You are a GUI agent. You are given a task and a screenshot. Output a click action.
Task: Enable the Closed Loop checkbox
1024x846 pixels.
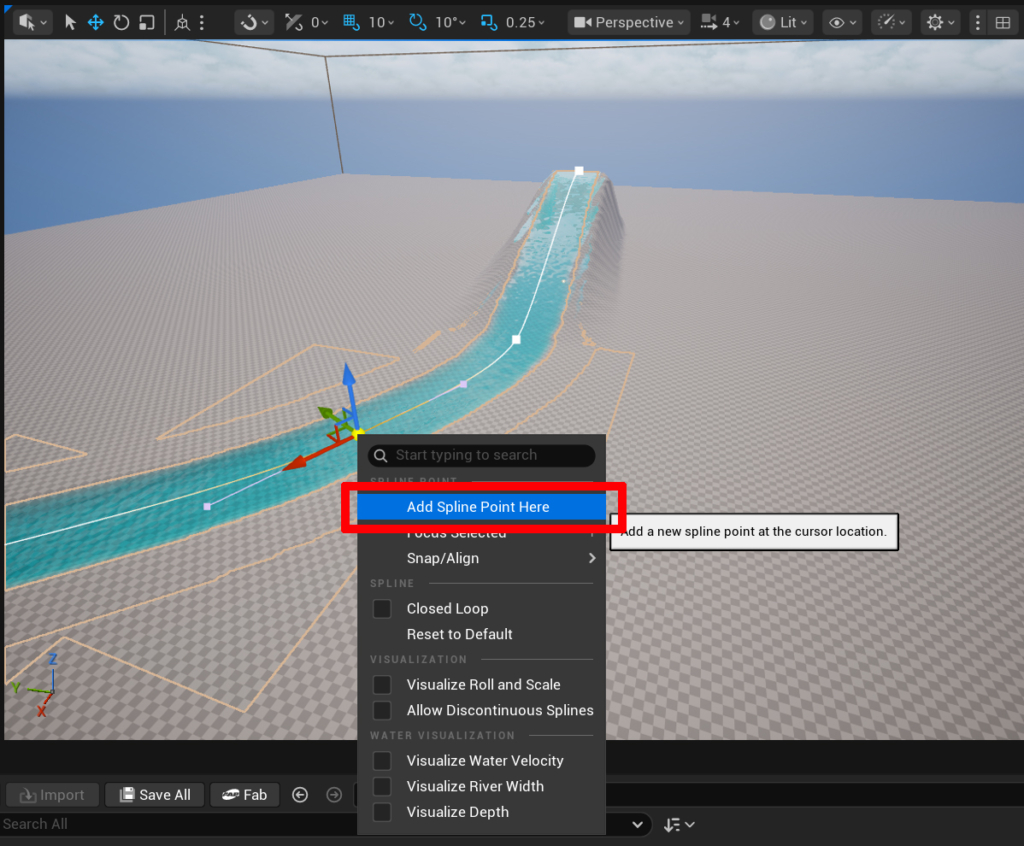(x=382, y=608)
